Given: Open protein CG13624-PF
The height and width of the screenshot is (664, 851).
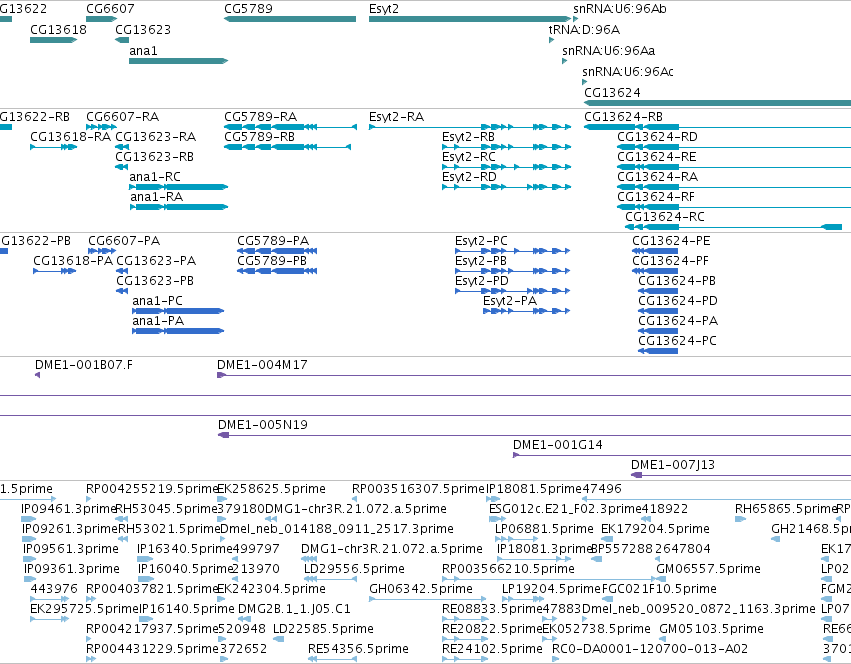Looking at the screenshot, I should [x=671, y=261].
